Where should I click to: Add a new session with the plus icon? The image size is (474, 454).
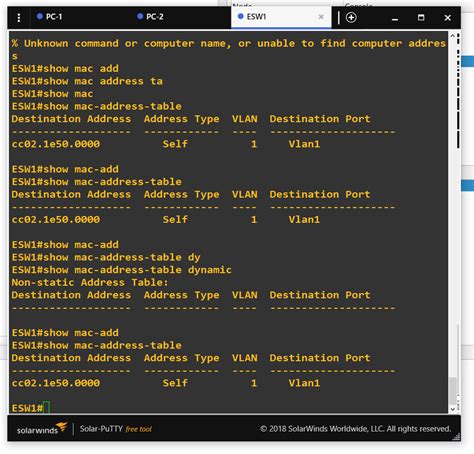(351, 17)
